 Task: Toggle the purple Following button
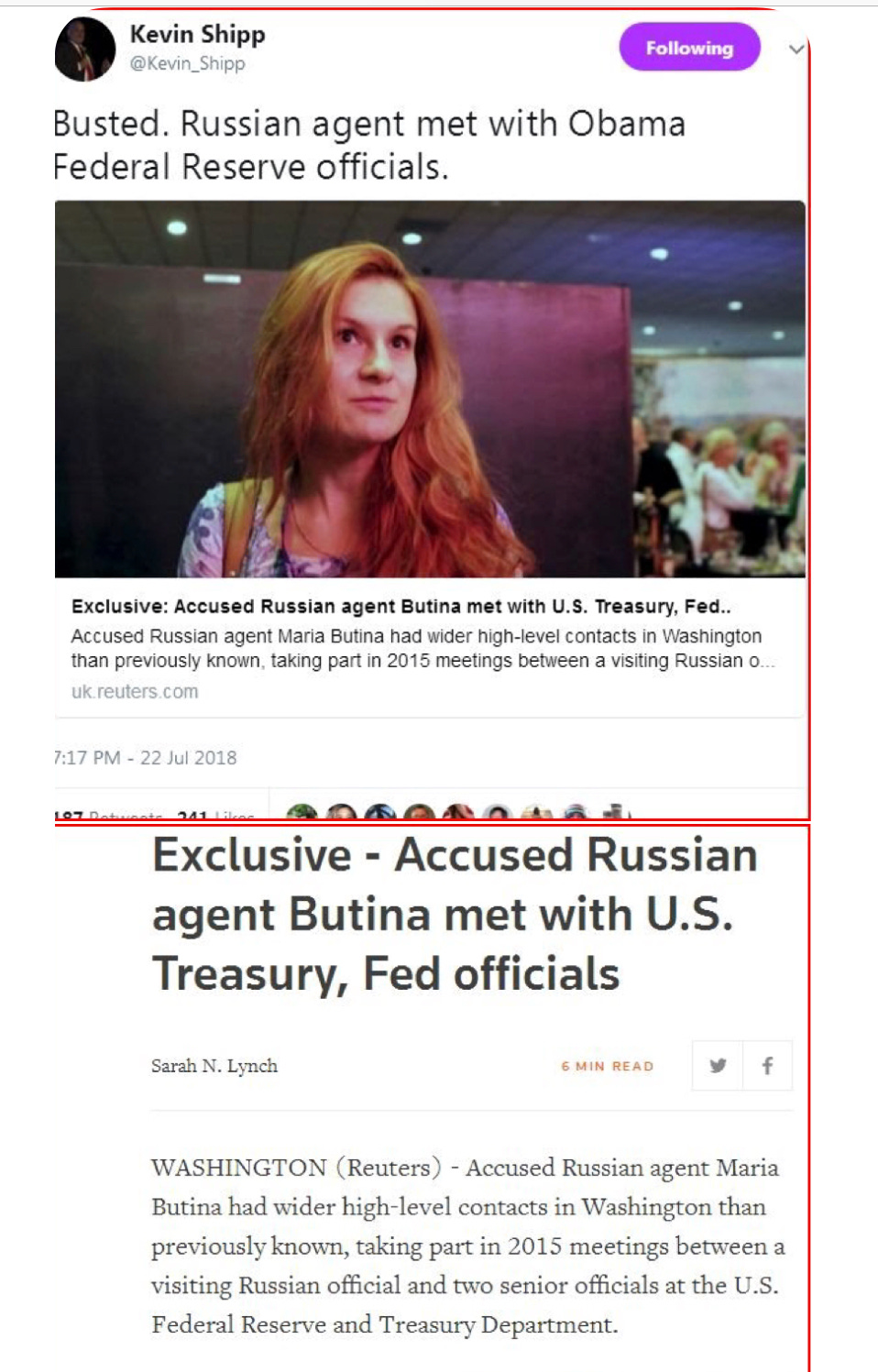tap(689, 48)
